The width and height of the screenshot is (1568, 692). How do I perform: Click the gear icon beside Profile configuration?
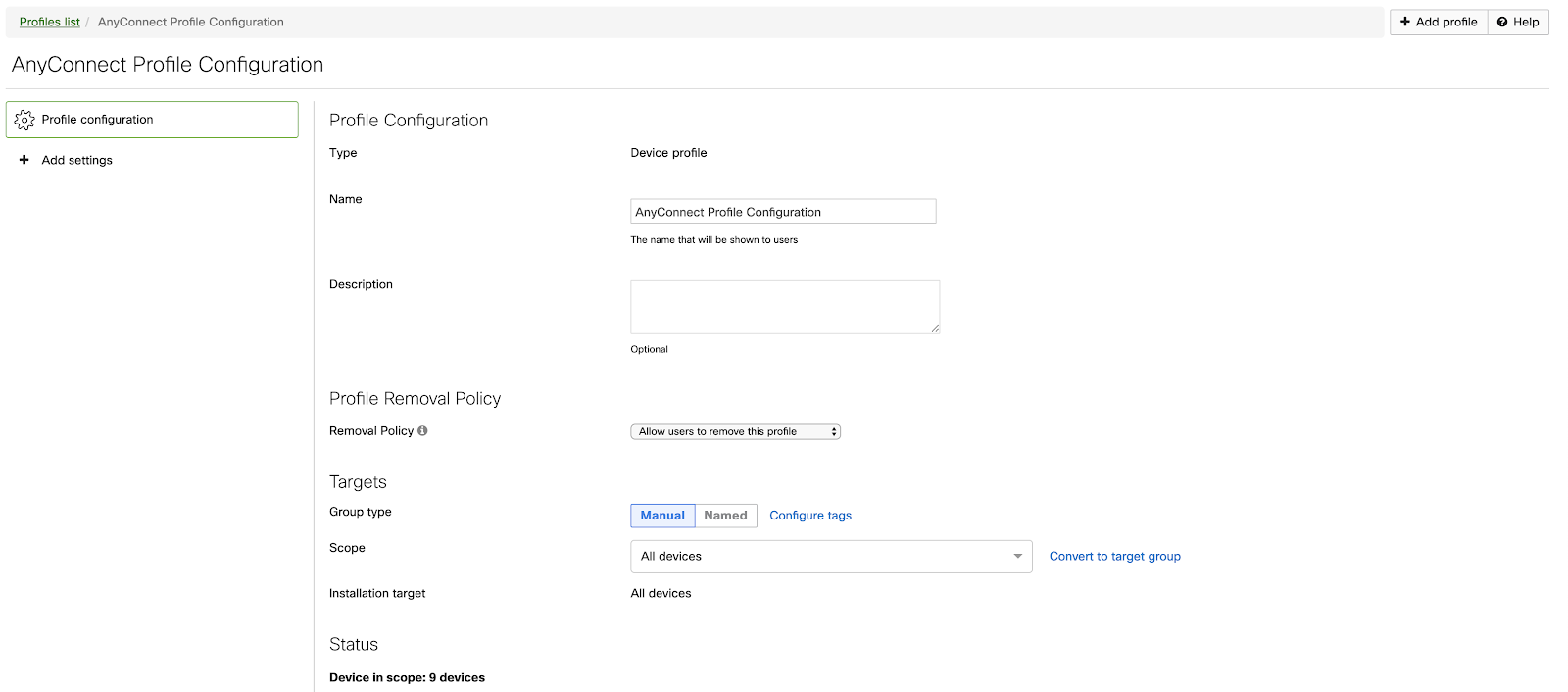click(x=24, y=120)
